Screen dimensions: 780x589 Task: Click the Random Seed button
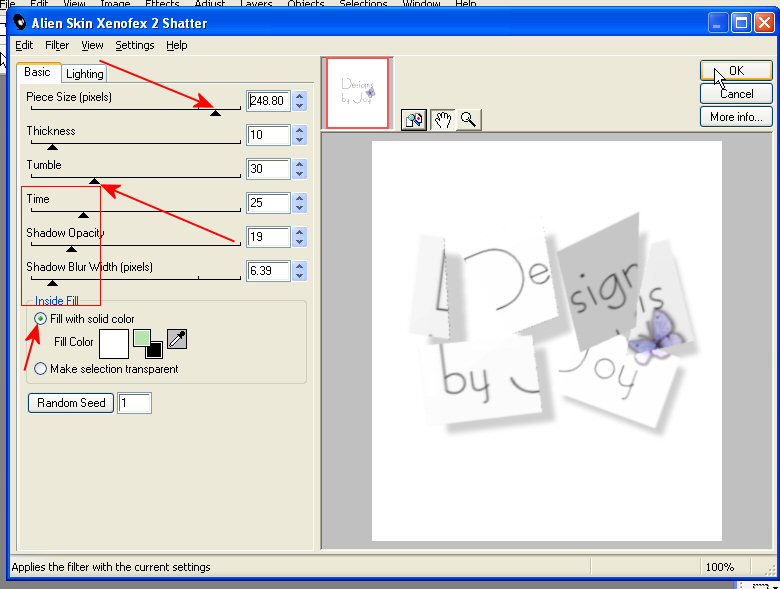click(x=71, y=402)
